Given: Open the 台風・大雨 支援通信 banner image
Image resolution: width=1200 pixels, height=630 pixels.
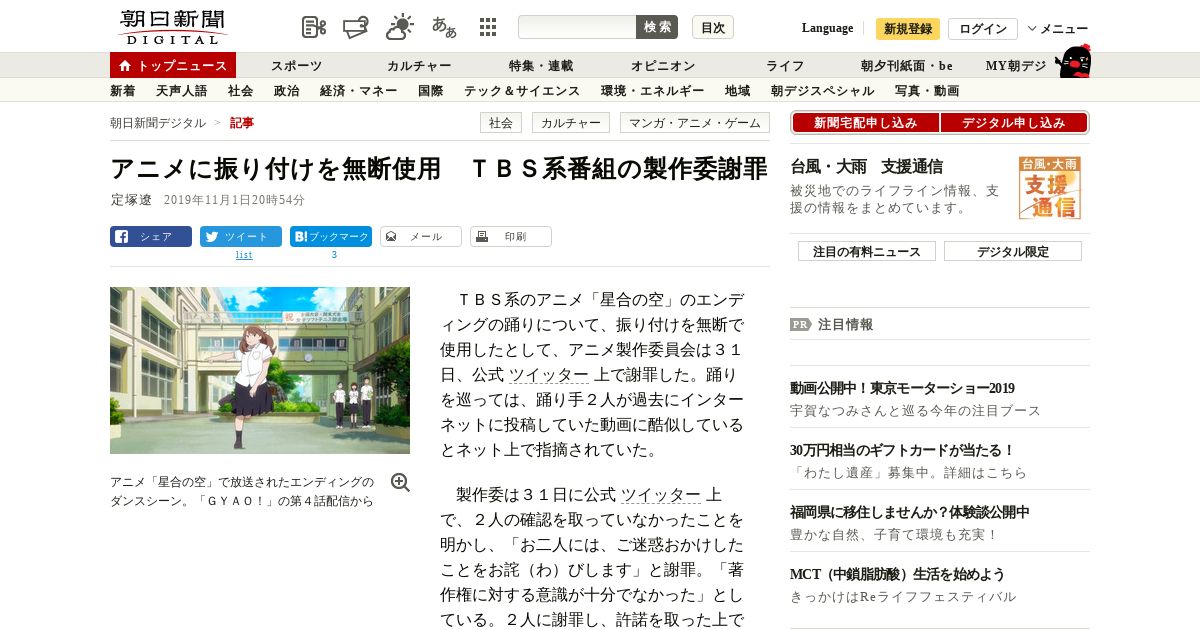Looking at the screenshot, I should point(1050,187).
